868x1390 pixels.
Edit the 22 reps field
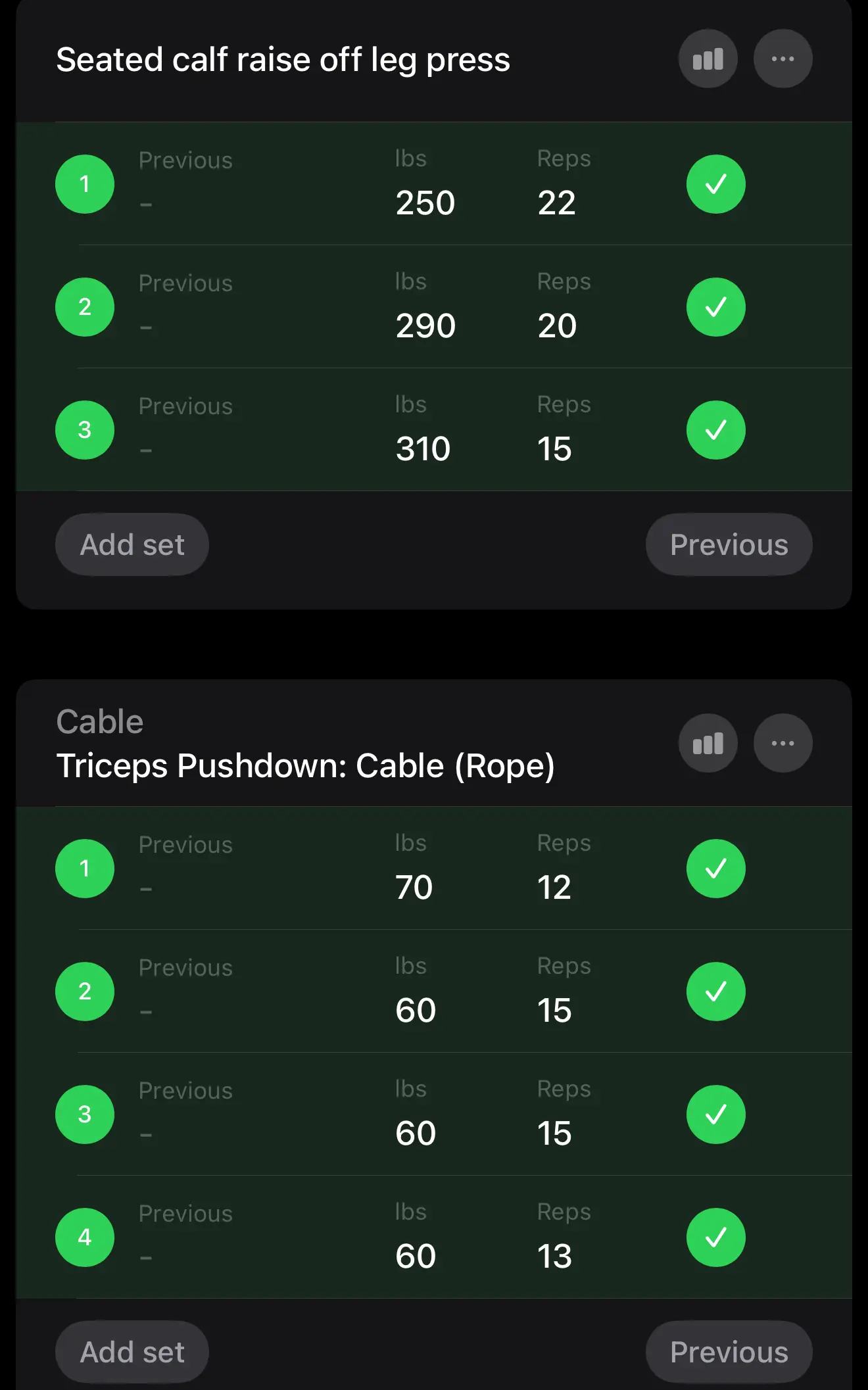tap(557, 203)
